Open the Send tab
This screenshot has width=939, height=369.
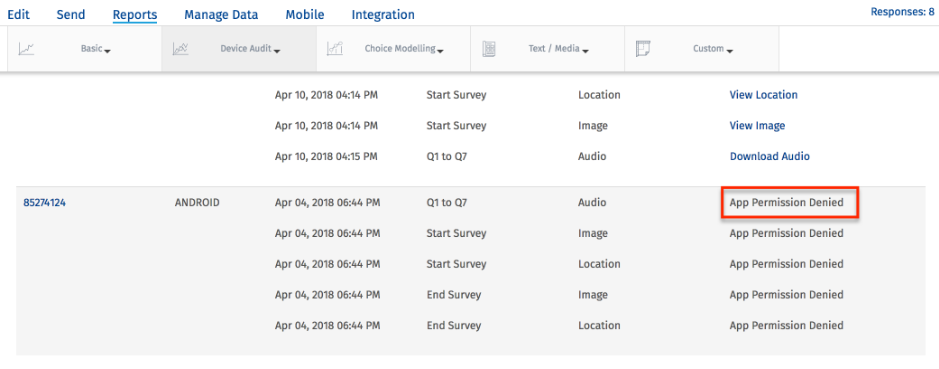[71, 14]
